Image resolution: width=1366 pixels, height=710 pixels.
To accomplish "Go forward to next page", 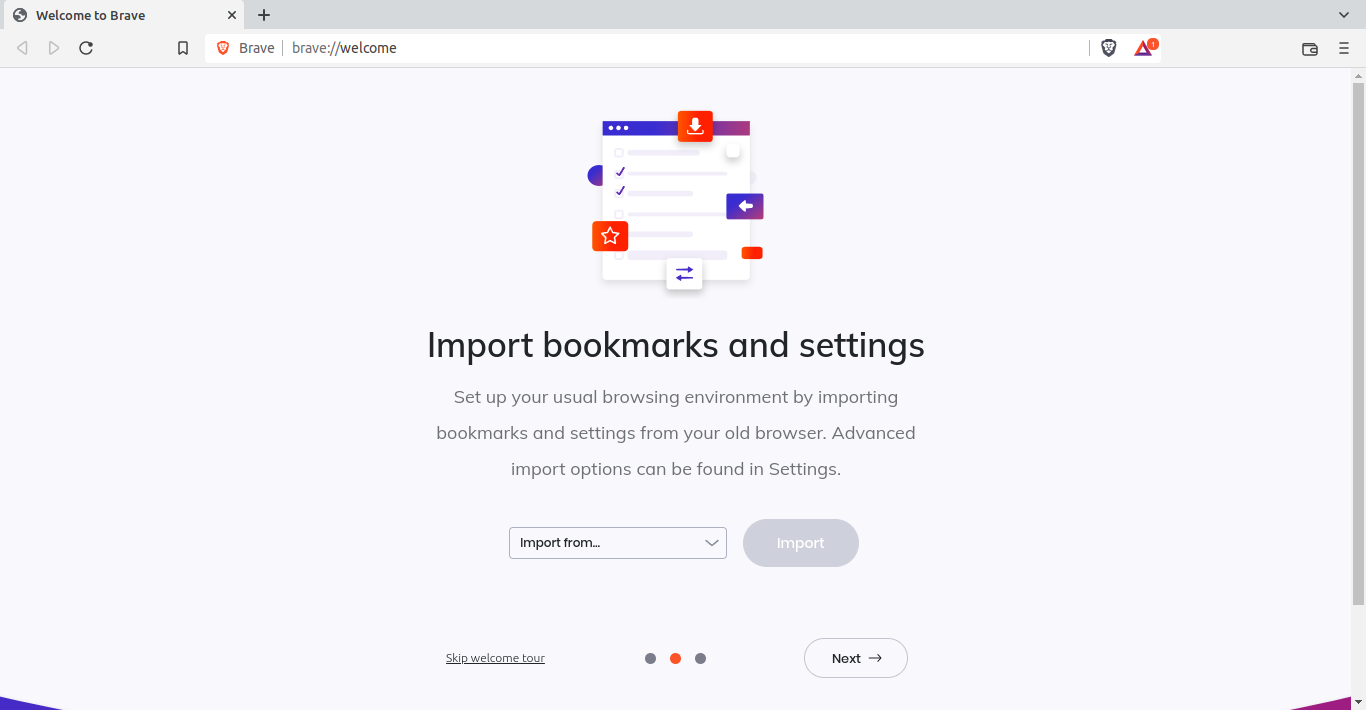I will click(54, 48).
